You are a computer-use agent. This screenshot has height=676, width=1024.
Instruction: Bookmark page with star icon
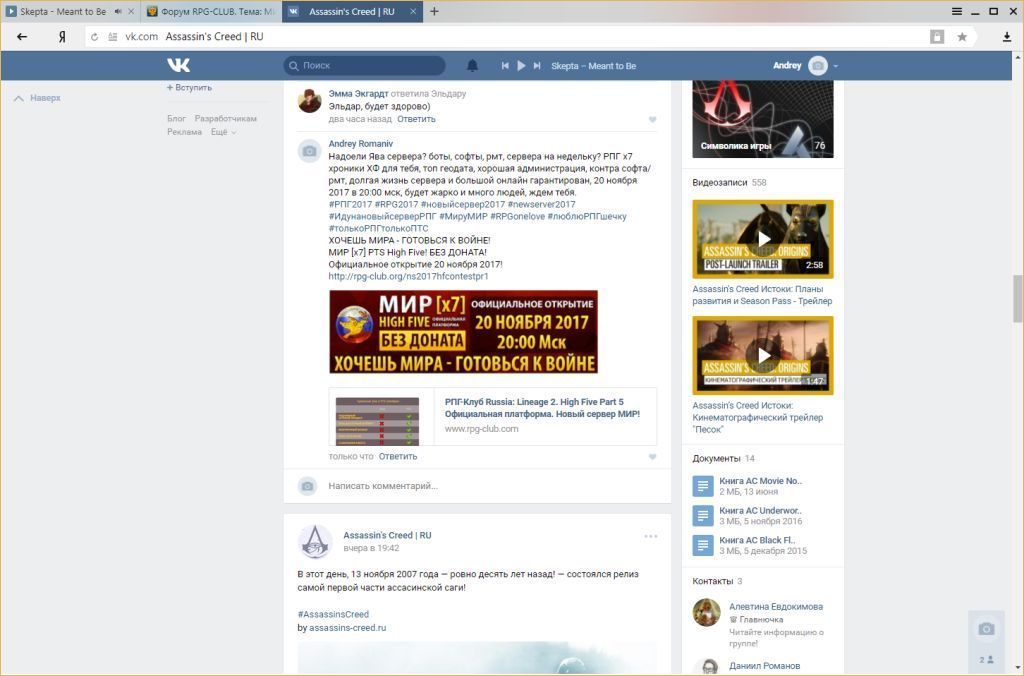[962, 37]
